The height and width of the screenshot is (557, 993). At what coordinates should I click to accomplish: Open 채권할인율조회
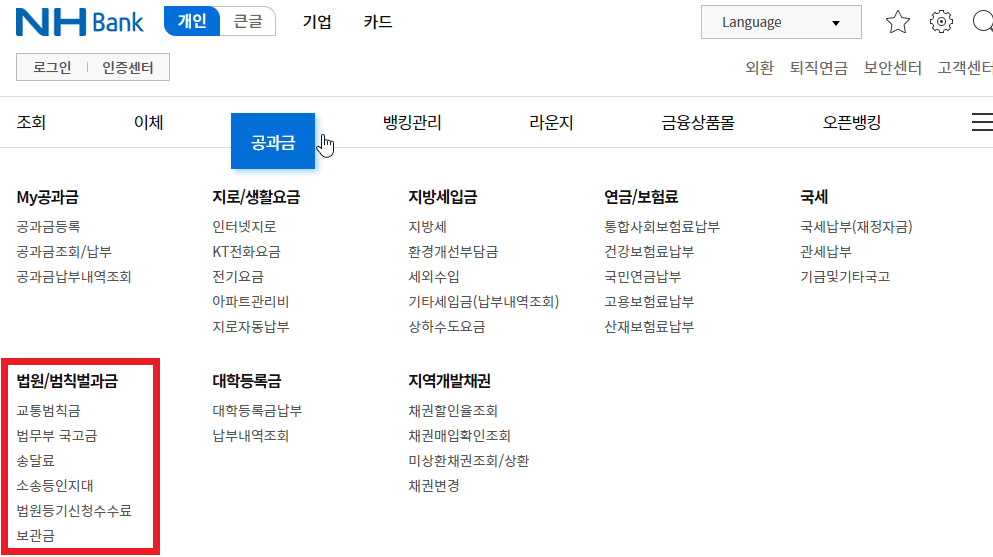[453, 411]
